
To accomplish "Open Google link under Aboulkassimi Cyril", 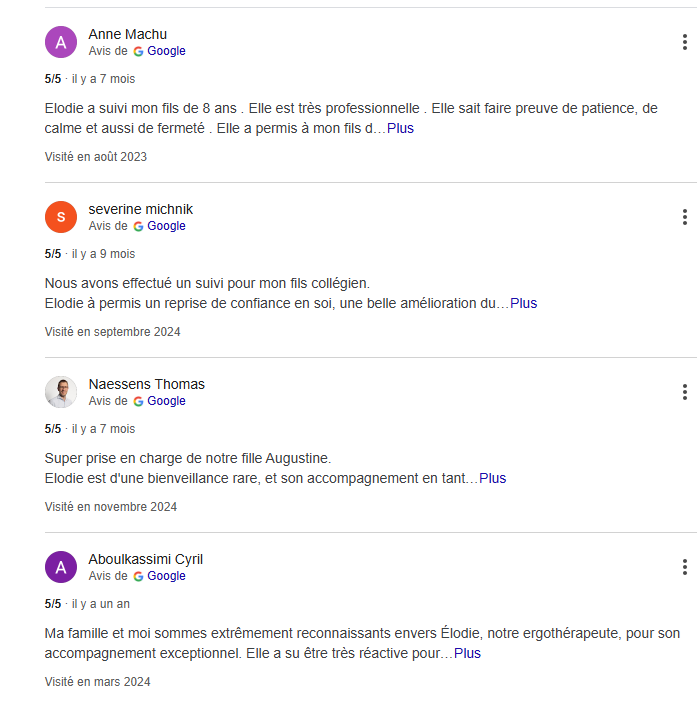I will pos(166,576).
